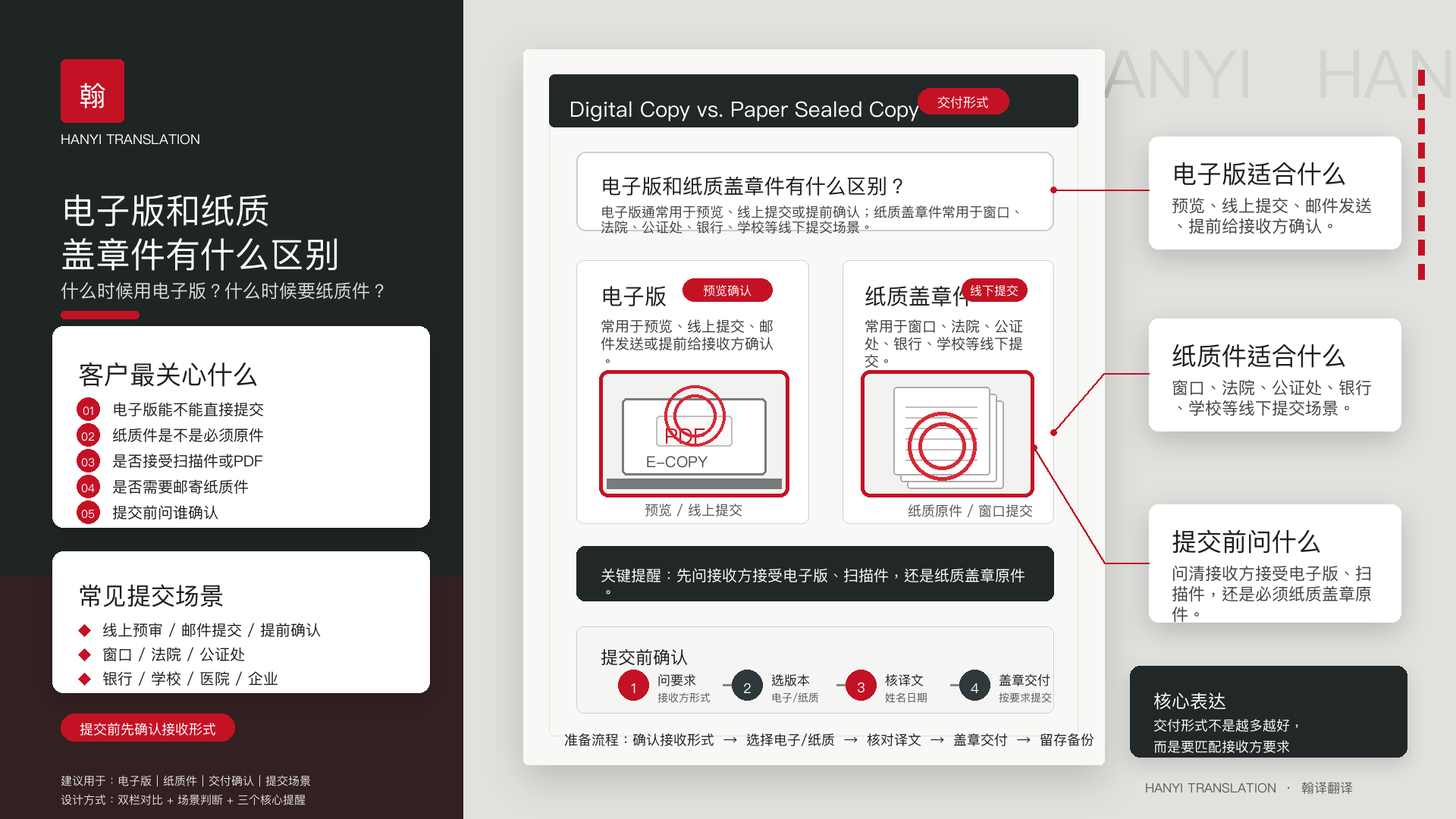This screenshot has height=819, width=1456.
Task: Click the 线下提交 red badge
Action: click(x=994, y=290)
